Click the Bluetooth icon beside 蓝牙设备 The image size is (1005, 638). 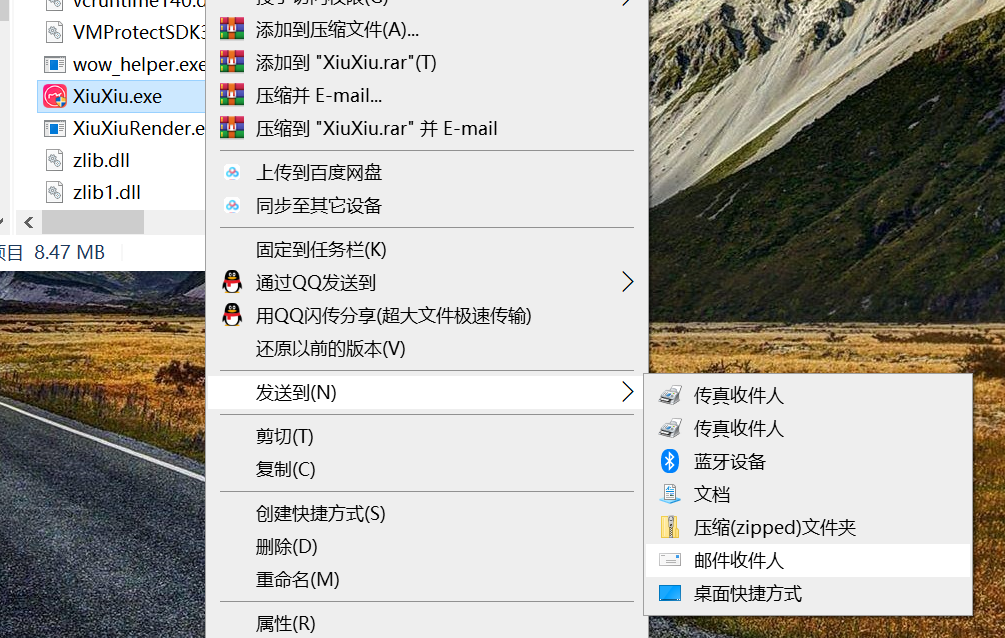(670, 461)
